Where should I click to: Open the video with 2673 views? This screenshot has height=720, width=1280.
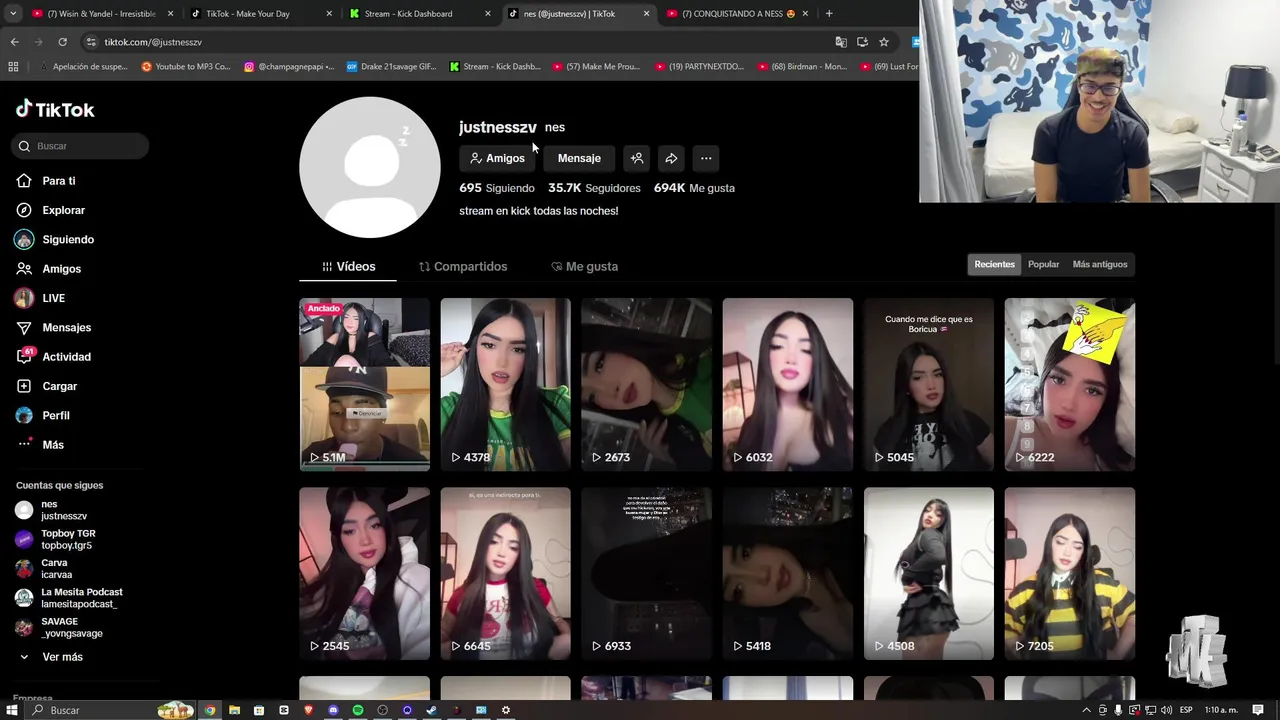coord(646,384)
